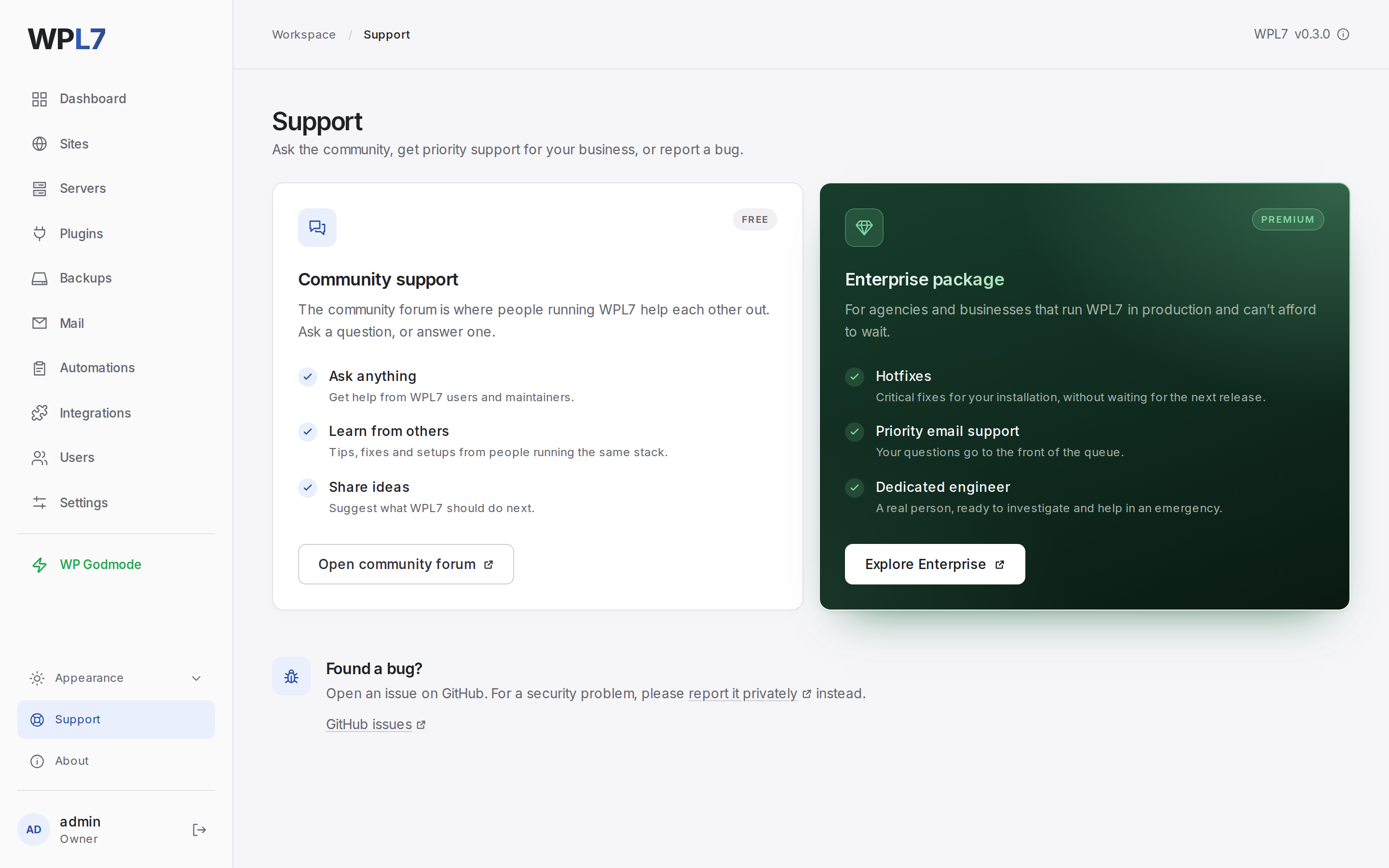The width and height of the screenshot is (1389, 868).
Task: Go to WP Godmode
Action: pyautogui.click(x=116, y=565)
